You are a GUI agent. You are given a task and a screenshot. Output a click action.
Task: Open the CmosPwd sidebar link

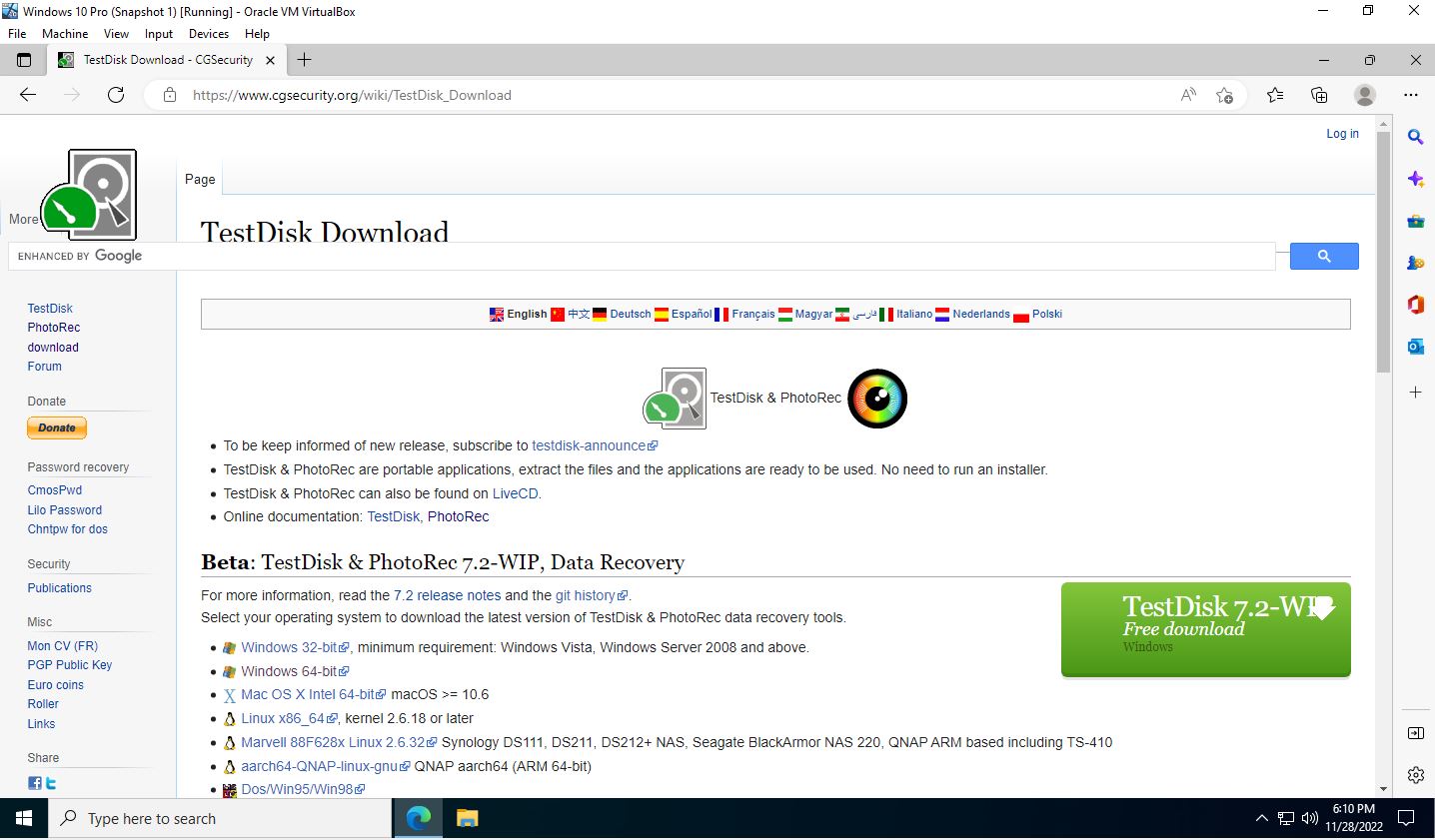coord(55,490)
